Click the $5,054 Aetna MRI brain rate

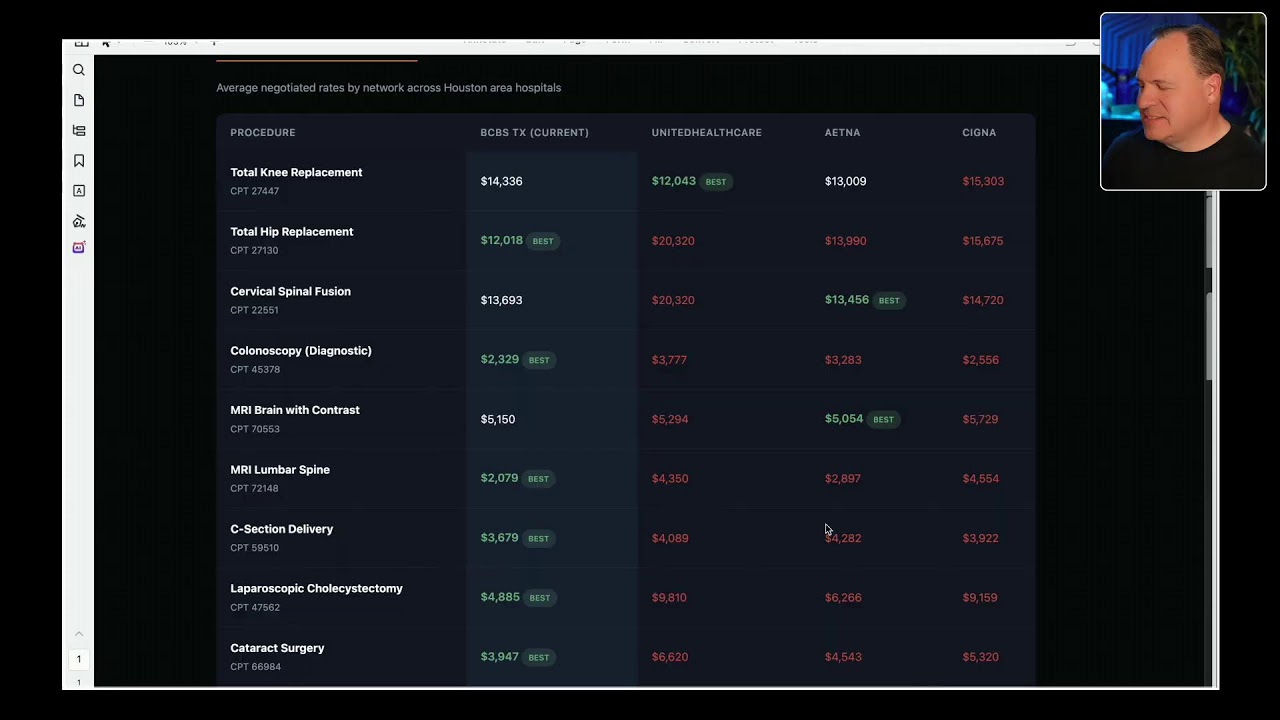click(x=844, y=419)
